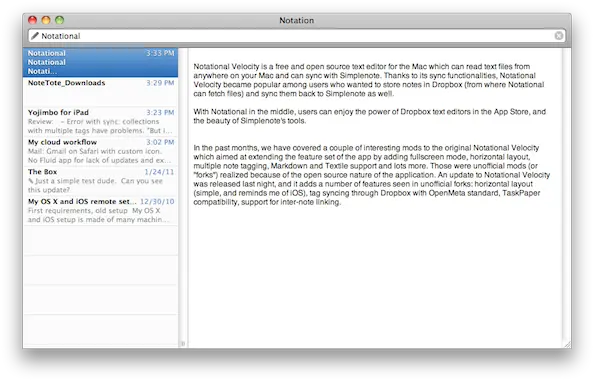Select the My cloud workflow note

point(101,151)
